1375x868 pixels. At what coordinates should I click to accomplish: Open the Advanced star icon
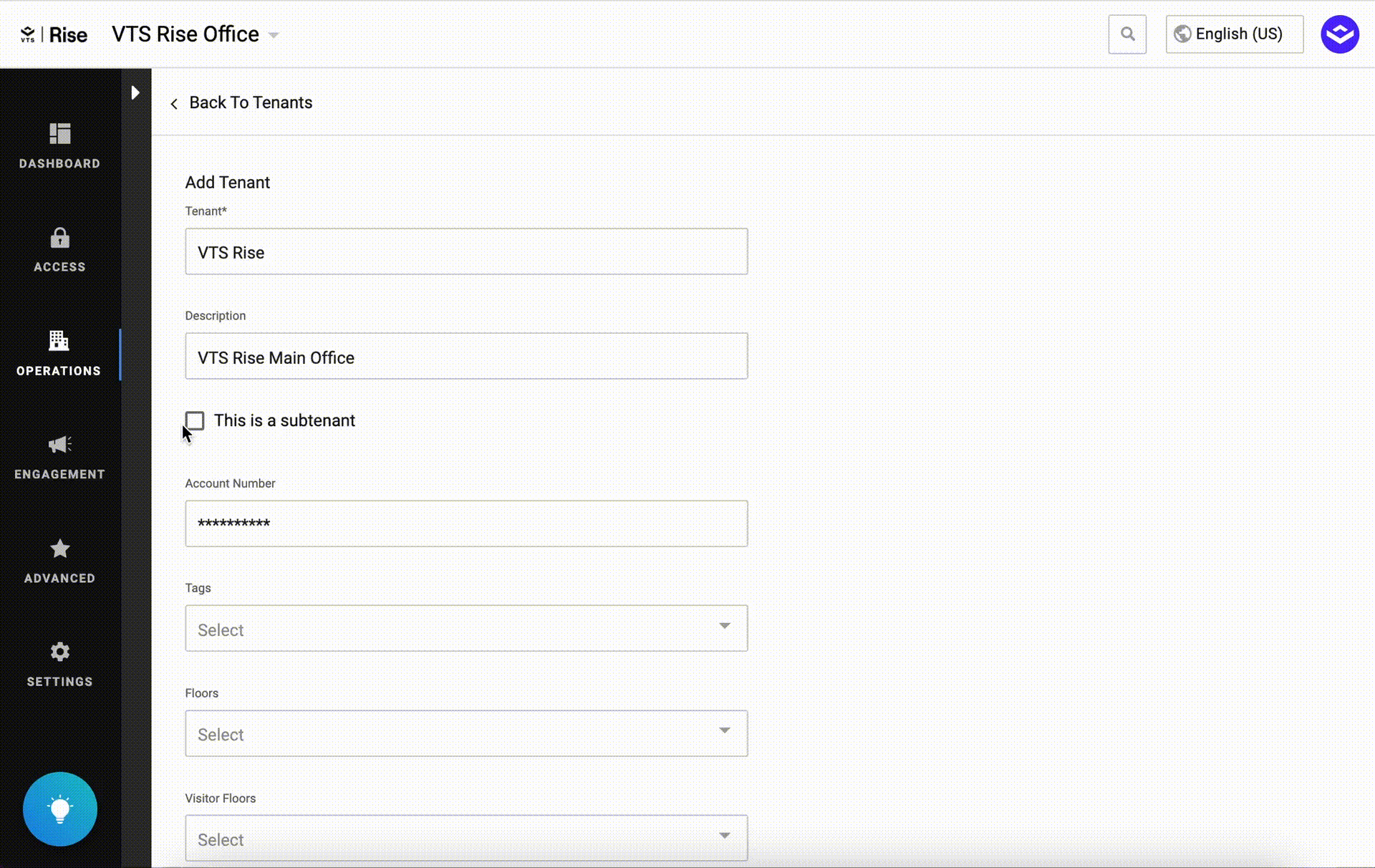click(59, 549)
